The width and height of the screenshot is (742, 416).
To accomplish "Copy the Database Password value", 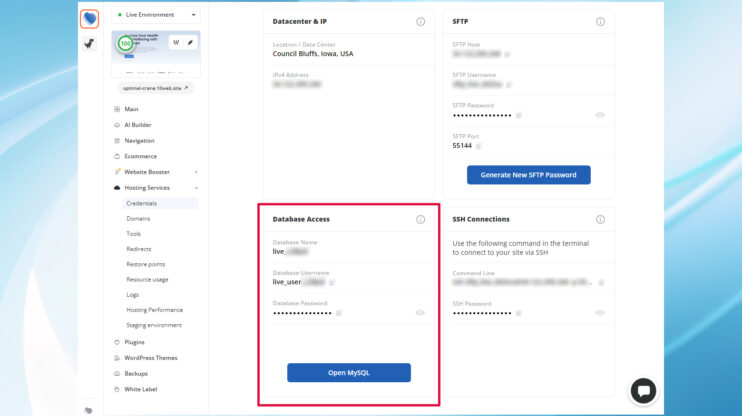I will (339, 313).
